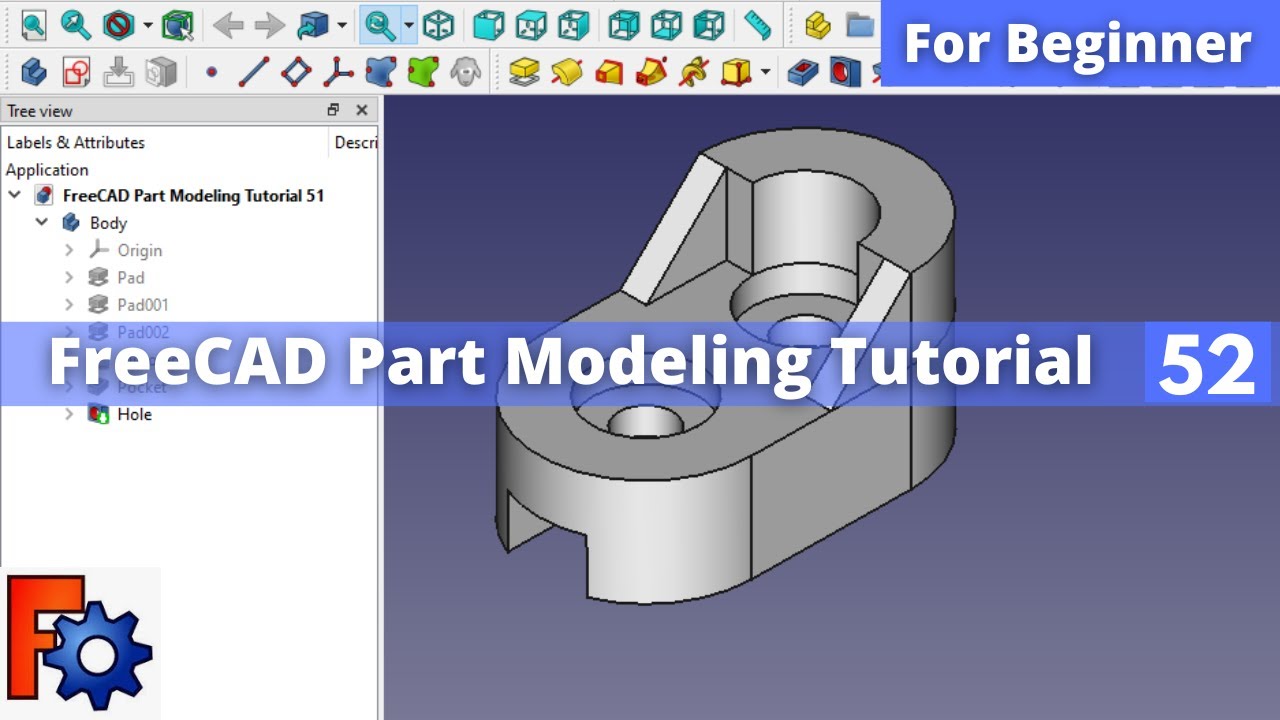Set the Left view
Viewport: 1280px width, 720px height.
point(709,25)
